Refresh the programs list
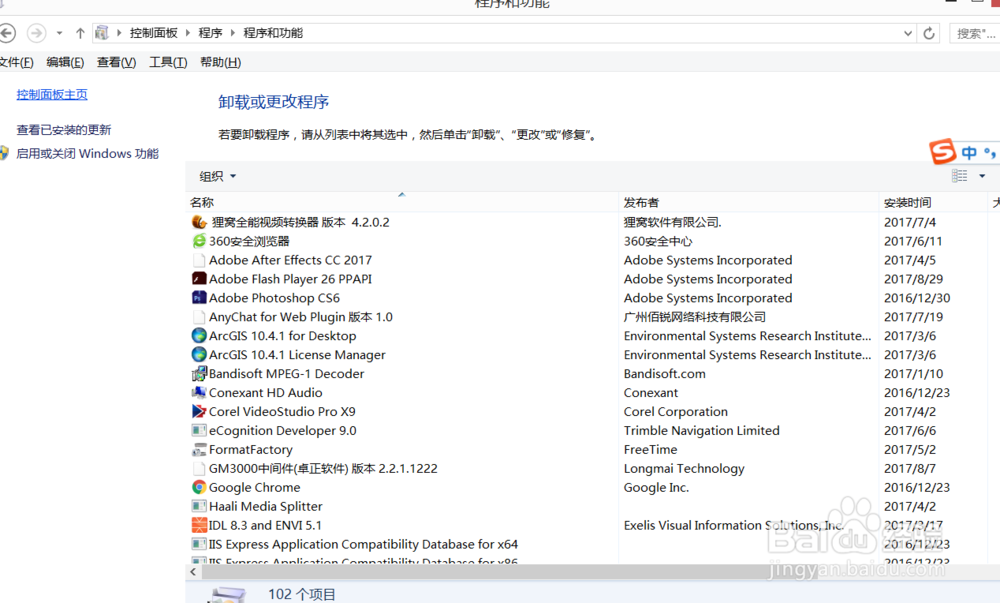The image size is (1000, 603). click(929, 33)
